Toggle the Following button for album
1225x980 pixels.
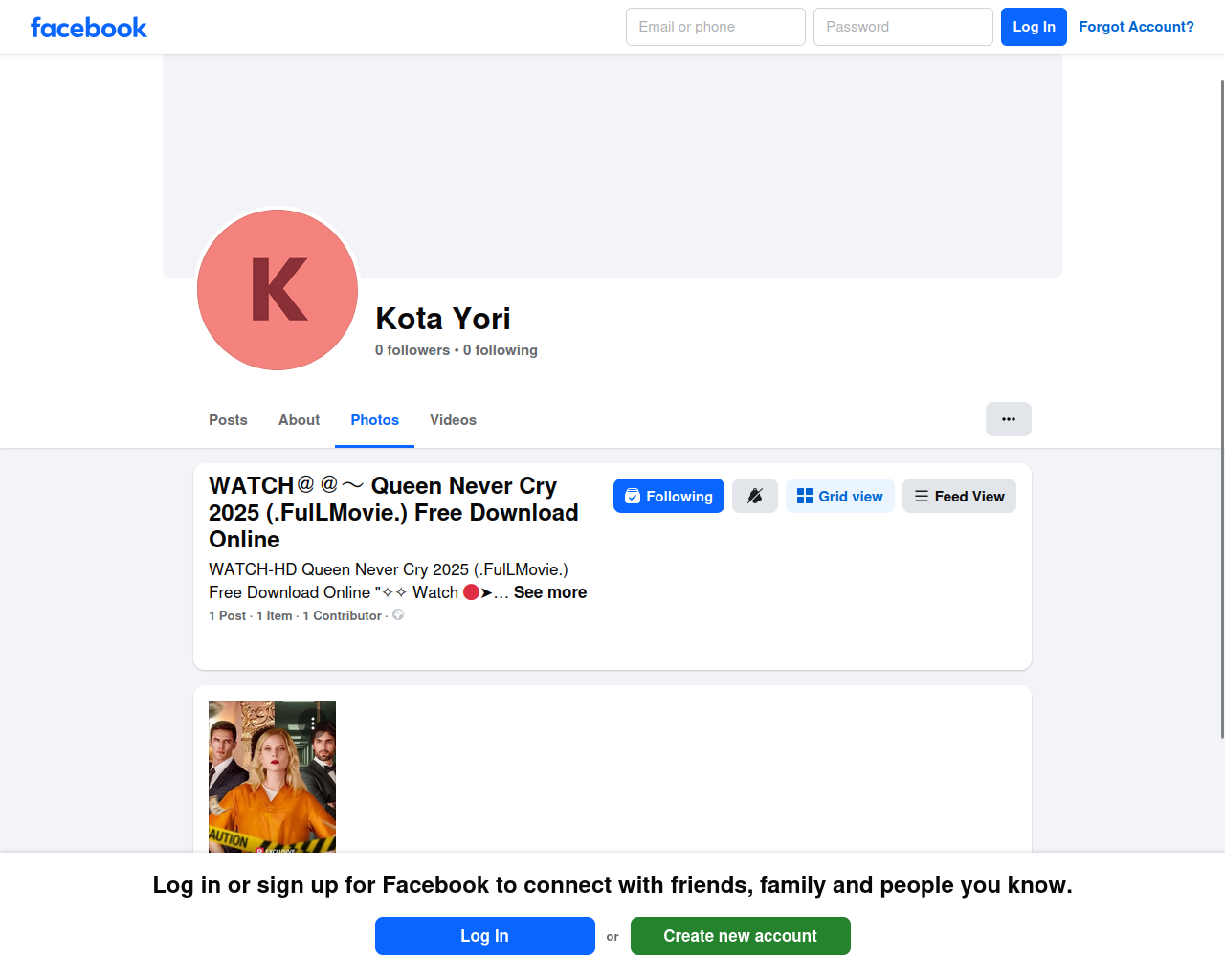coord(668,496)
